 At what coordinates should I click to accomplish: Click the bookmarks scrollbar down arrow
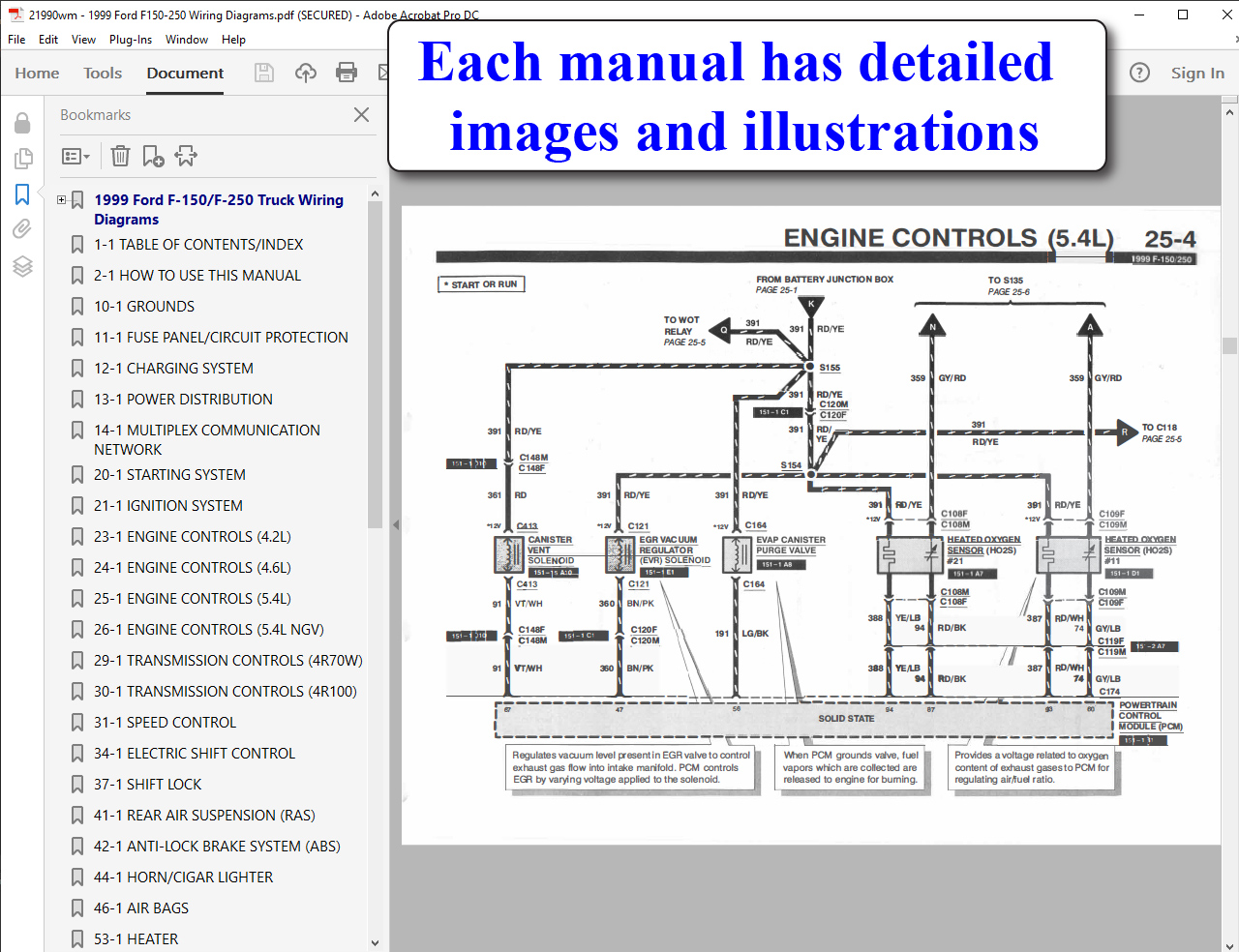tap(376, 942)
